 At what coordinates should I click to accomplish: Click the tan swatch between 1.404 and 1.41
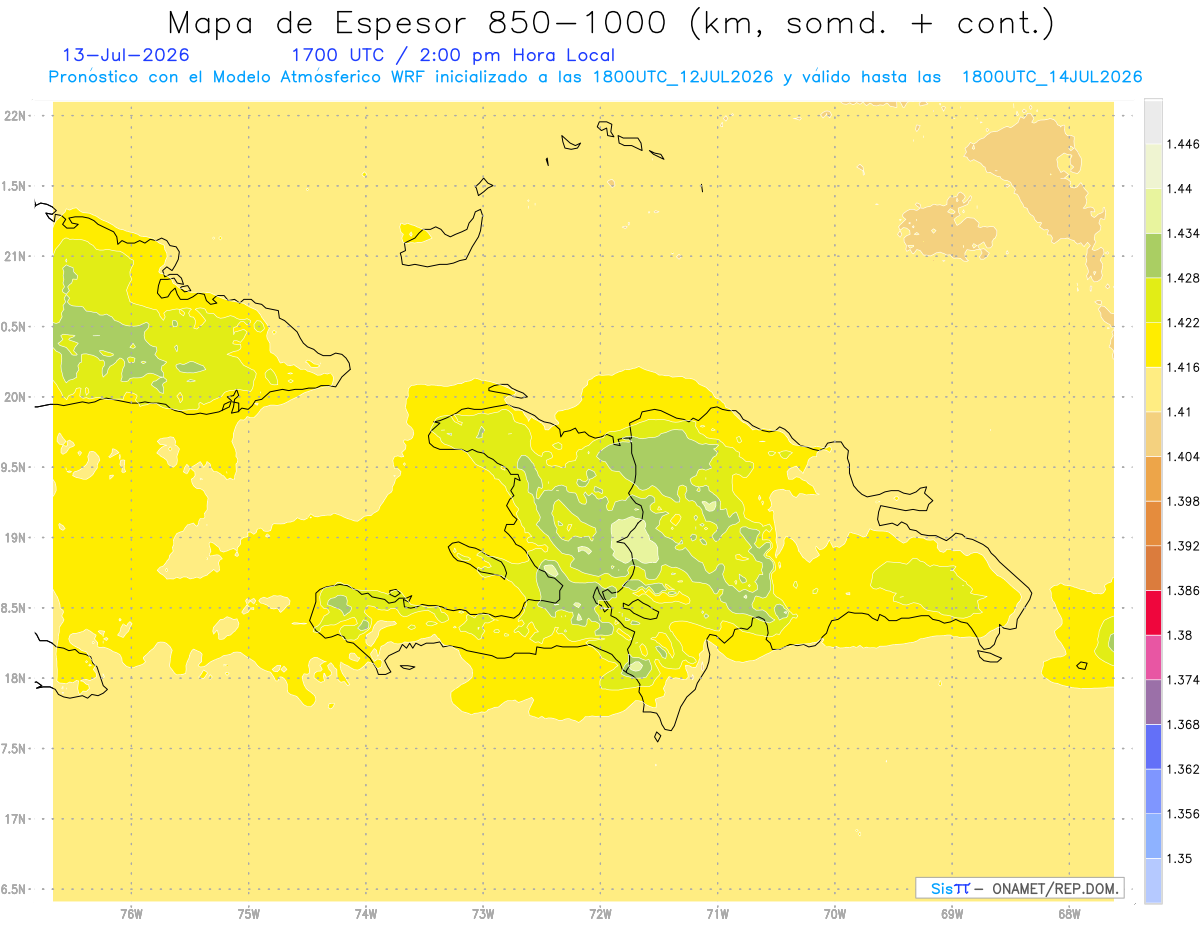tap(1153, 434)
